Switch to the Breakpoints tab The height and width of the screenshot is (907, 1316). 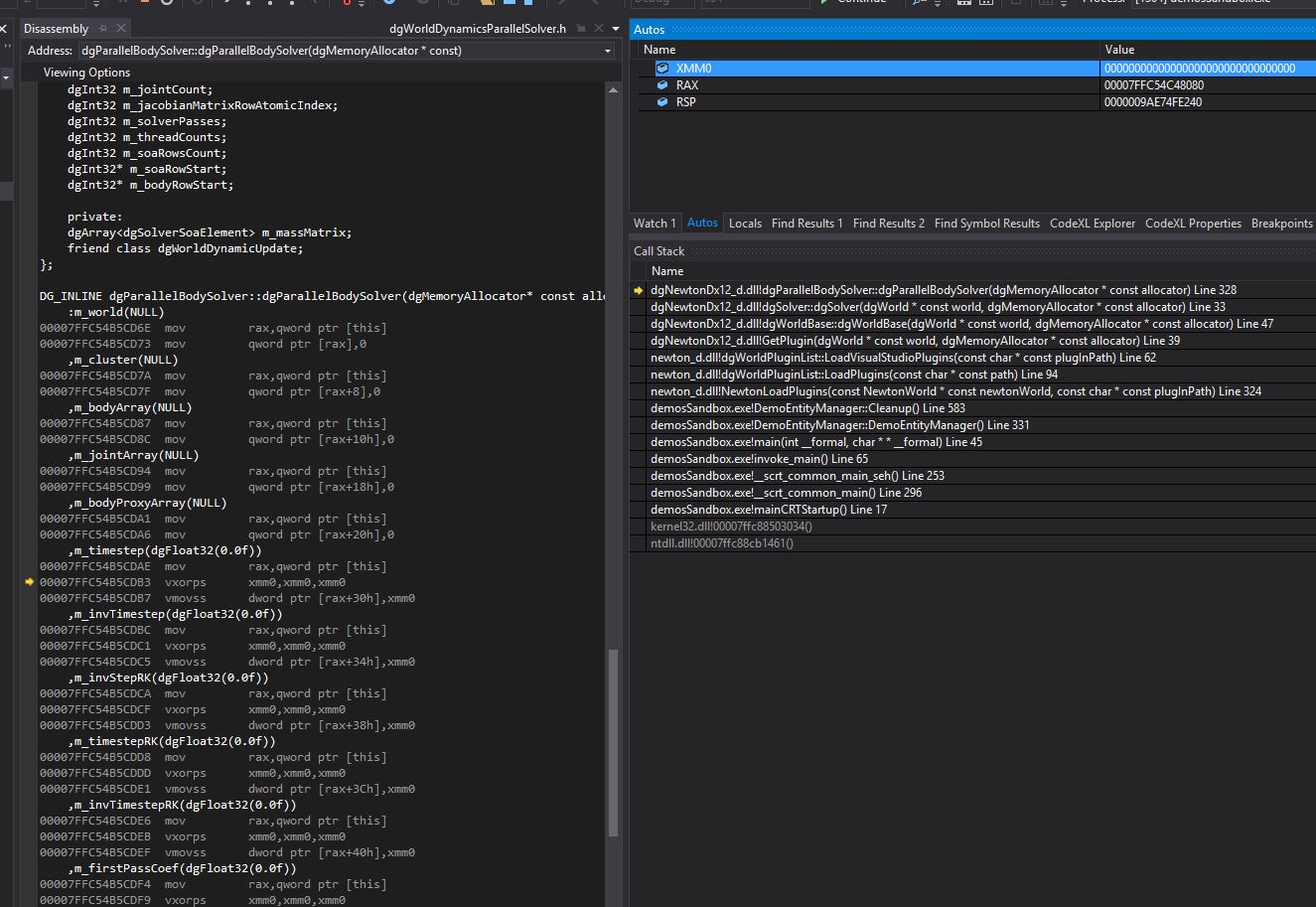[1281, 224]
